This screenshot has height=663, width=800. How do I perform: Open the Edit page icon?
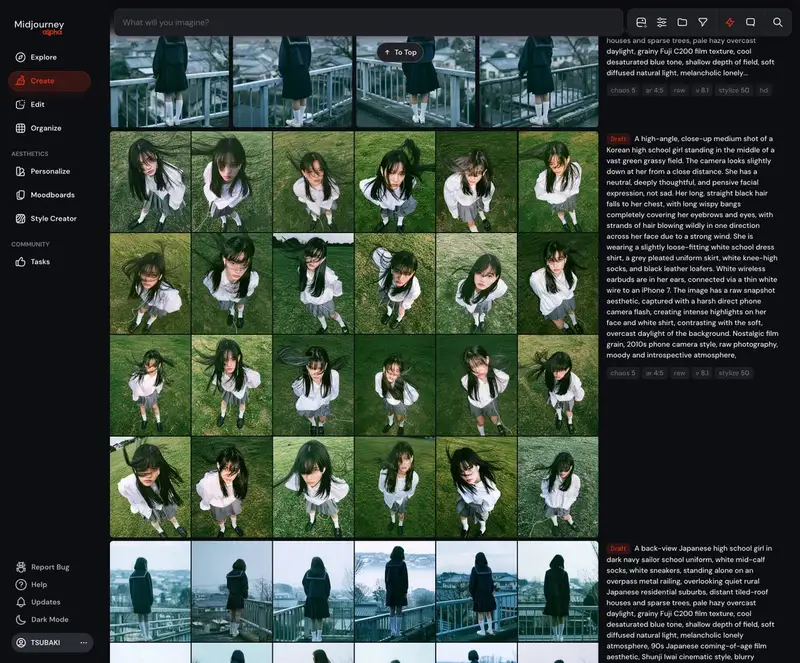tap(20, 104)
